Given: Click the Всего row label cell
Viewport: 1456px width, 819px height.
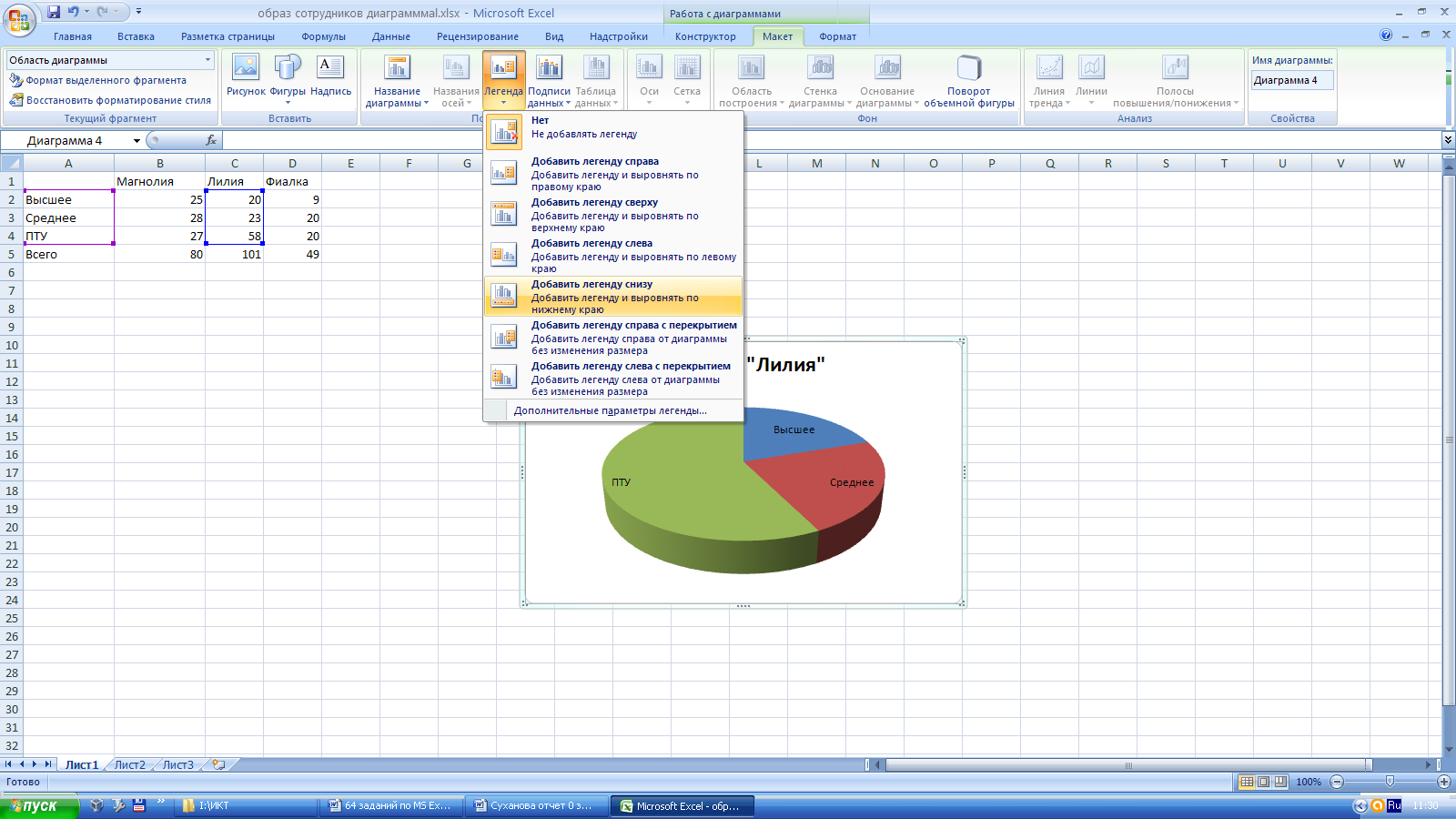Looking at the screenshot, I should [x=68, y=254].
